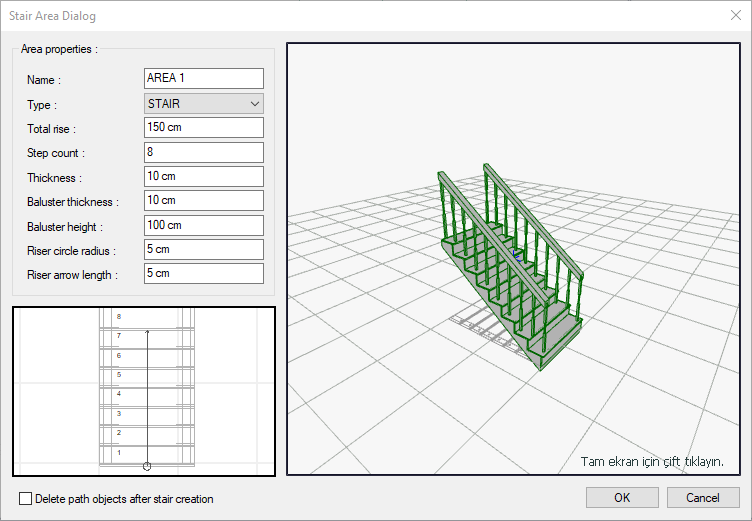Click the OK button
Screen dimensions: 752x521
tap(622, 497)
